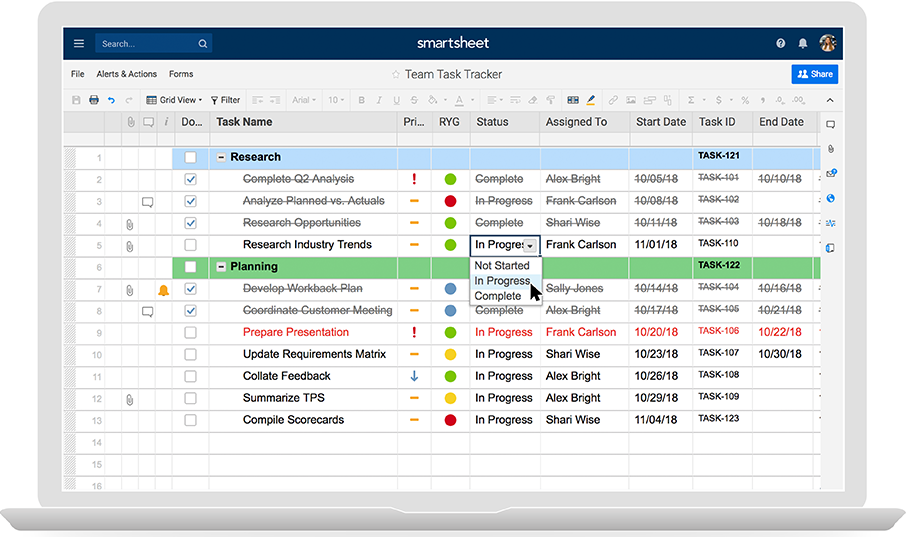
Task: Click the Filter button
Action: click(x=225, y=100)
